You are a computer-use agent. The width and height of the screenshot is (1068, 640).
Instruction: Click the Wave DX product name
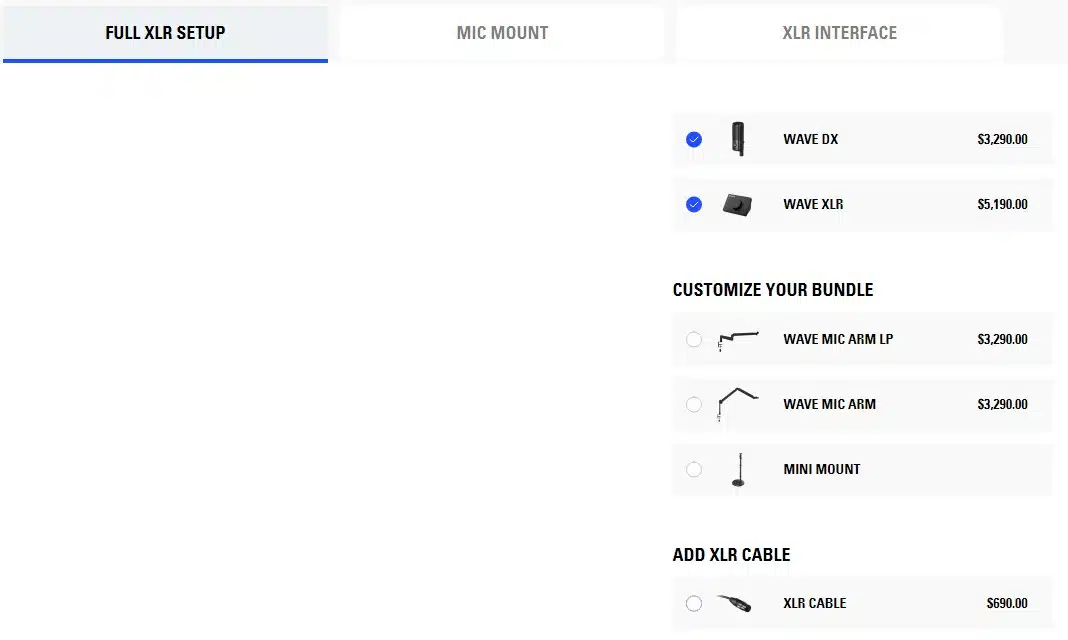810,139
